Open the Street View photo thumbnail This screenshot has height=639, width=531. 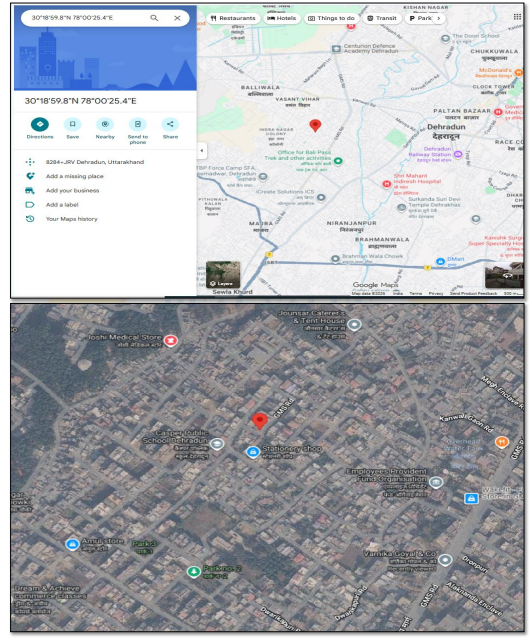[x=504, y=275]
